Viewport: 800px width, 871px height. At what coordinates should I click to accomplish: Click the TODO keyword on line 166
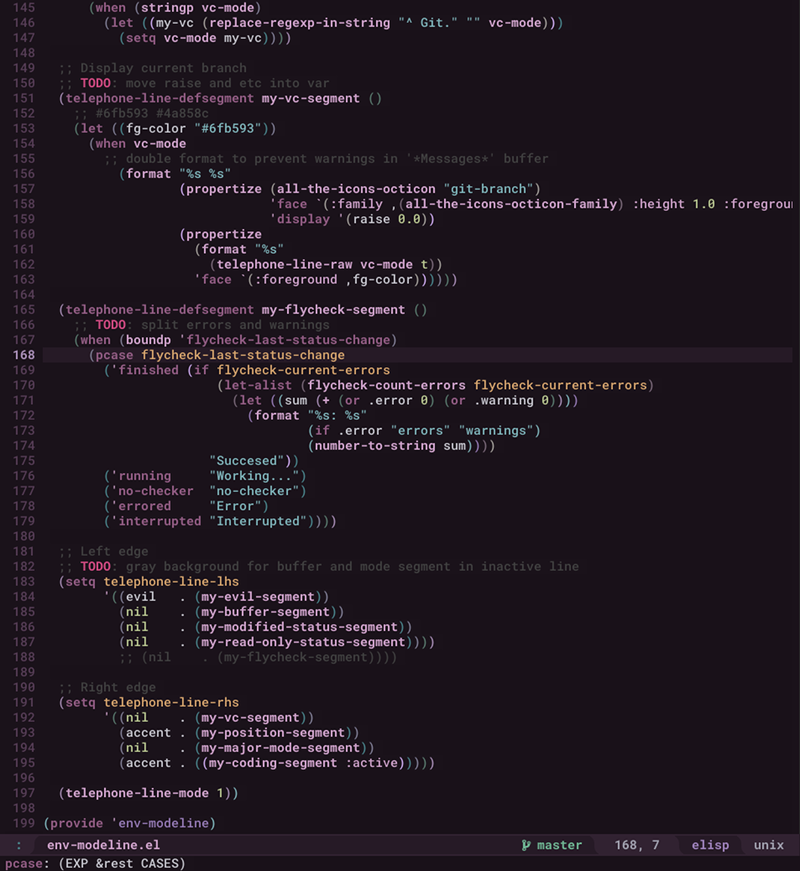pos(111,324)
